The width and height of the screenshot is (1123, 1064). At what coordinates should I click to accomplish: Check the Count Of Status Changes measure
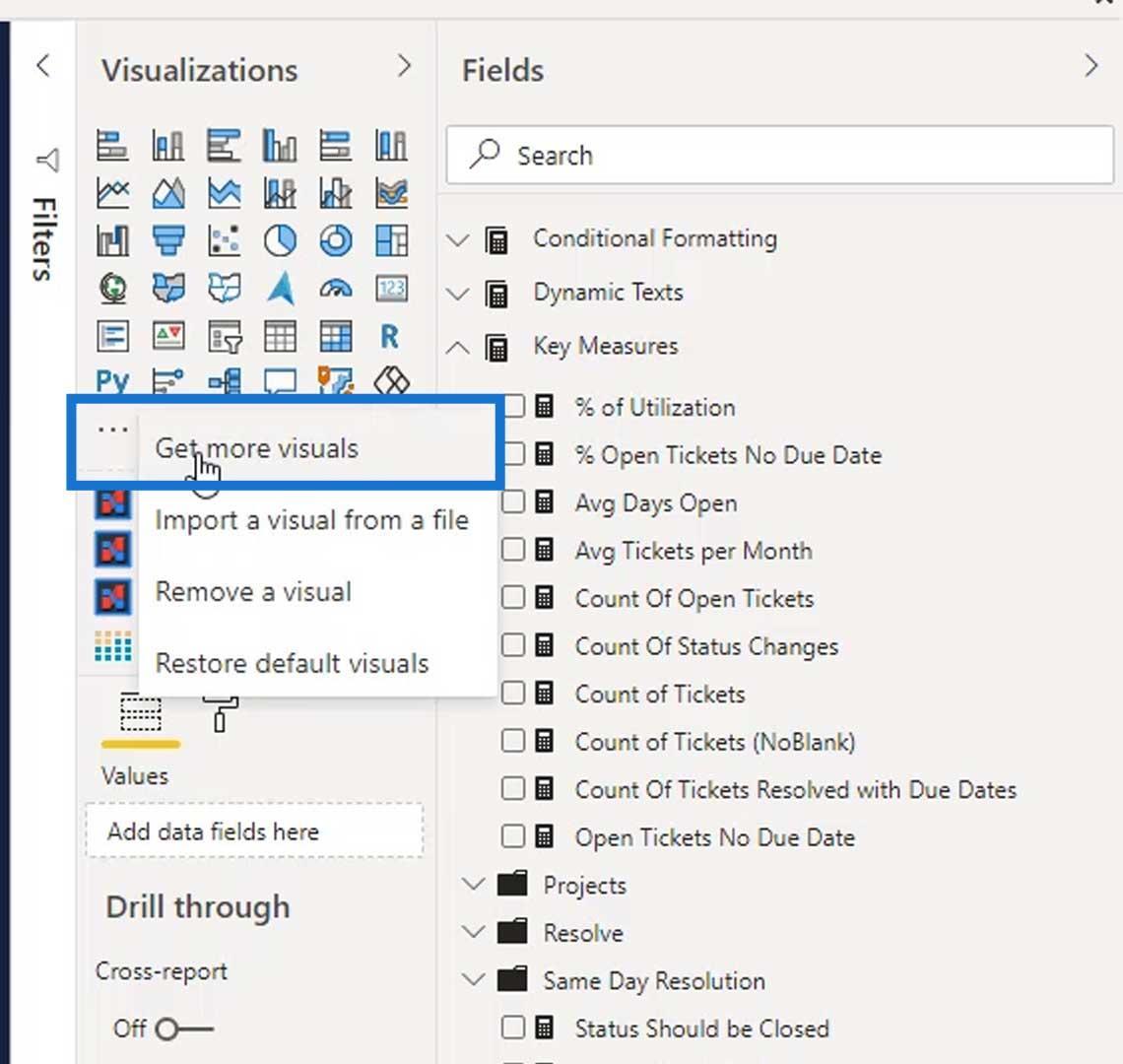click(x=513, y=645)
